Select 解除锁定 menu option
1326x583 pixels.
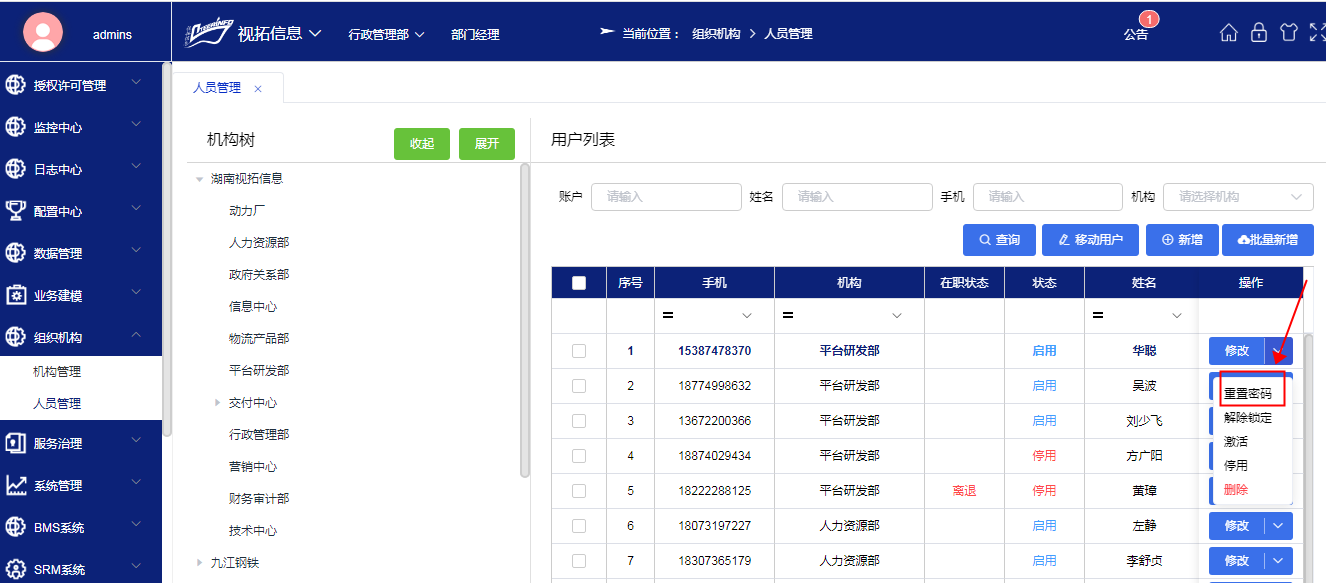point(1248,418)
